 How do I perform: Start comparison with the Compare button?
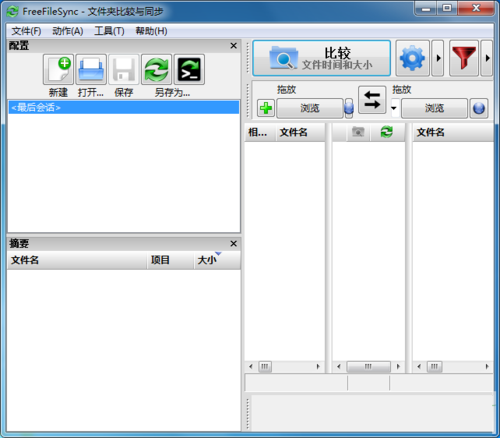pyautogui.click(x=321, y=58)
